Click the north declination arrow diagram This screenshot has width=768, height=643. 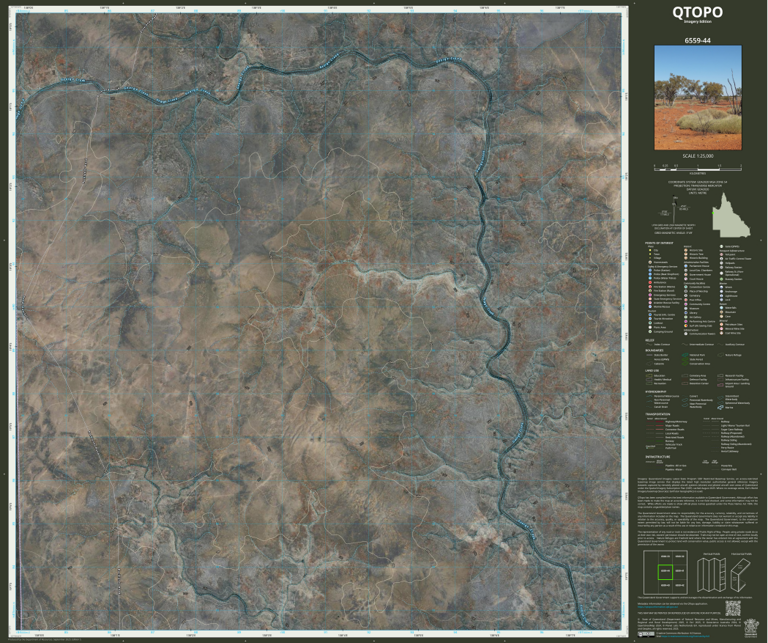coord(673,210)
